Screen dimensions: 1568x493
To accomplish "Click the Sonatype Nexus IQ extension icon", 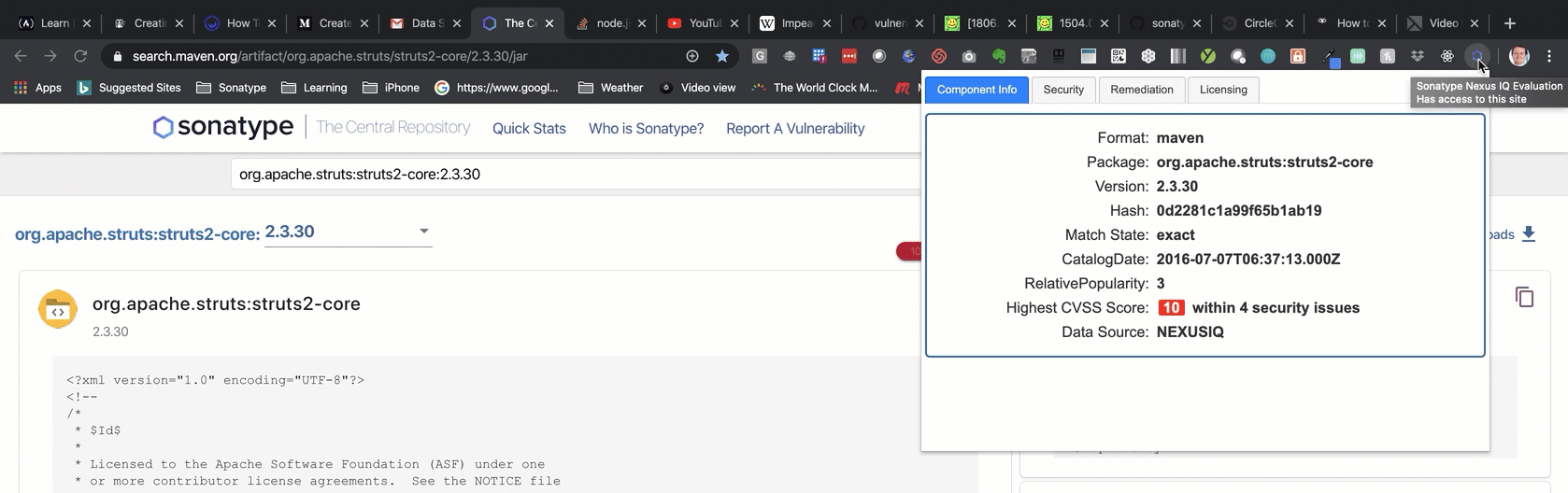I will [x=1476, y=56].
